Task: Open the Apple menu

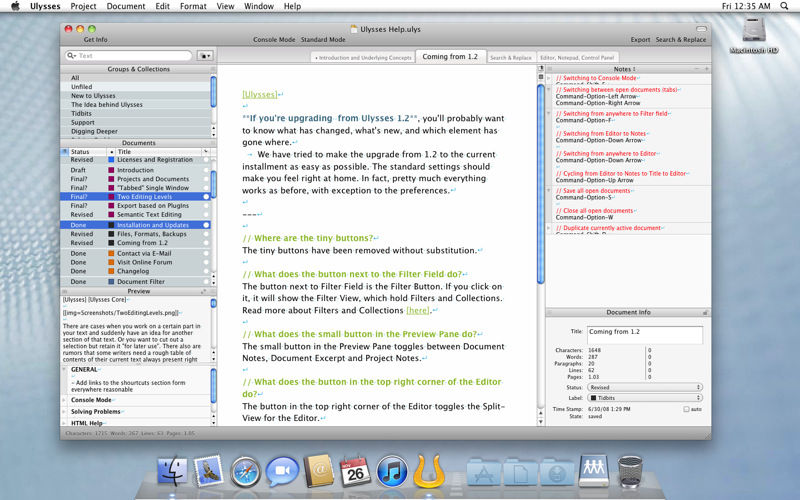Action: coord(15,6)
